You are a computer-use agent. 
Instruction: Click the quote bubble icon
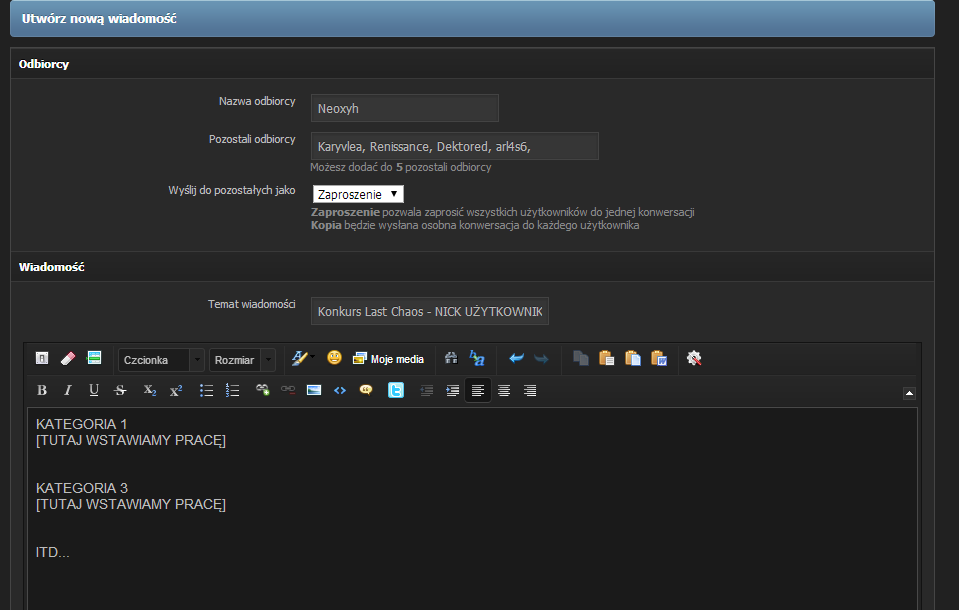[366, 390]
